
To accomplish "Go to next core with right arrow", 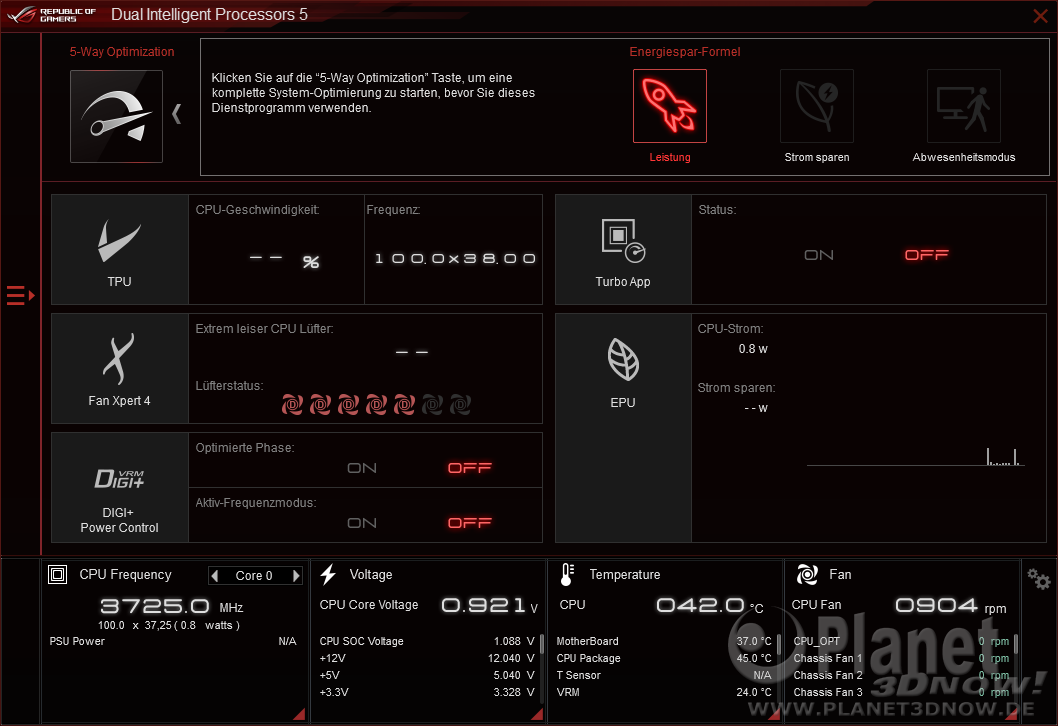I will [296, 576].
